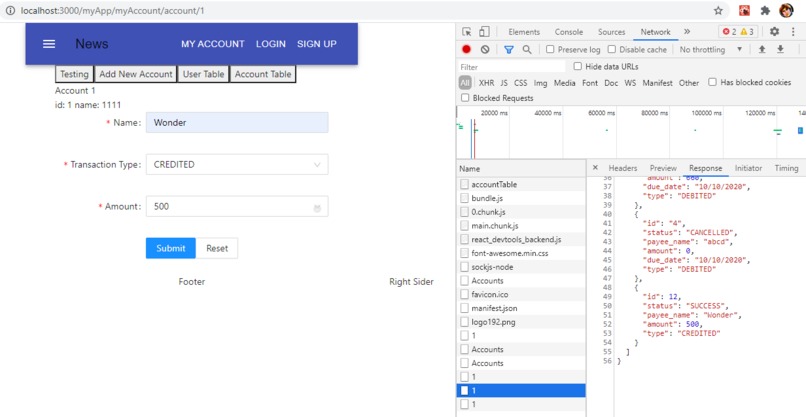Switch to the Console tab
Screen dimensions: 806x417
point(569,32)
